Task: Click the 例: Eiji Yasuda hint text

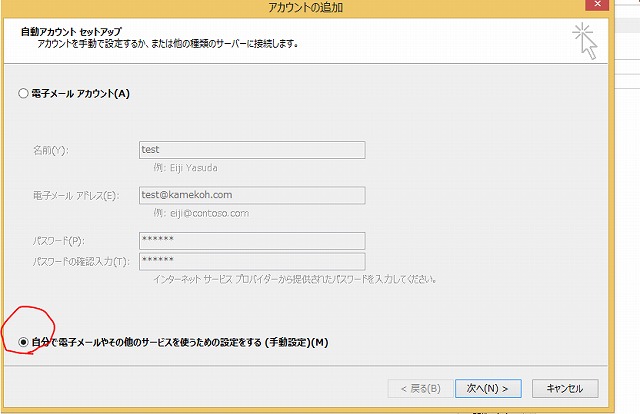Action: coord(185,168)
